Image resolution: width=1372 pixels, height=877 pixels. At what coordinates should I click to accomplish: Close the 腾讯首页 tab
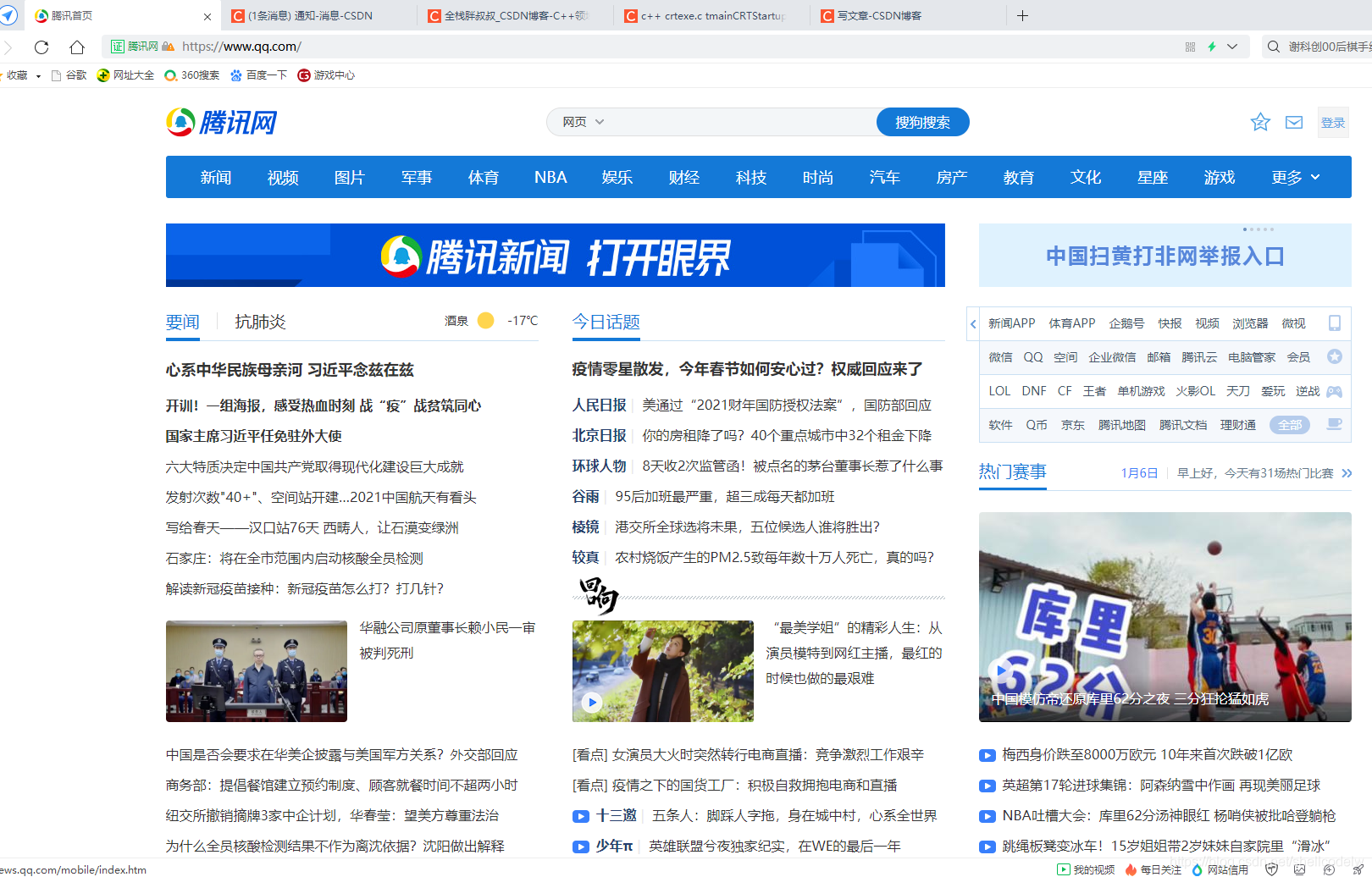pyautogui.click(x=207, y=16)
